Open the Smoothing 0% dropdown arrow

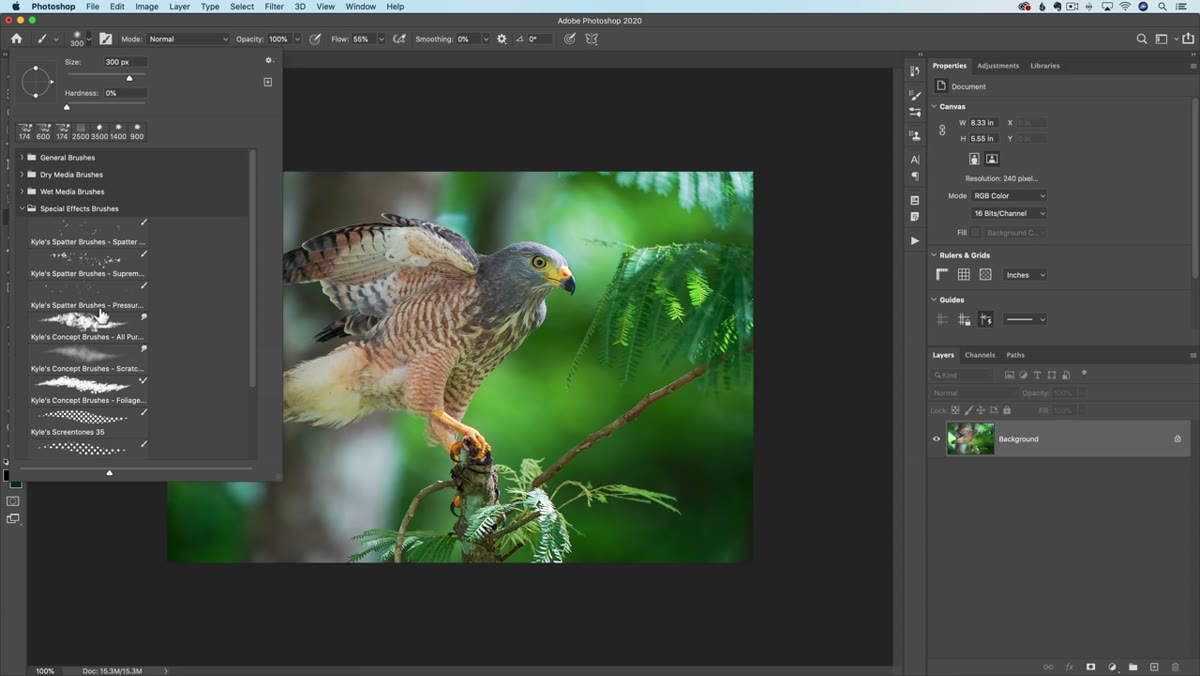click(486, 39)
